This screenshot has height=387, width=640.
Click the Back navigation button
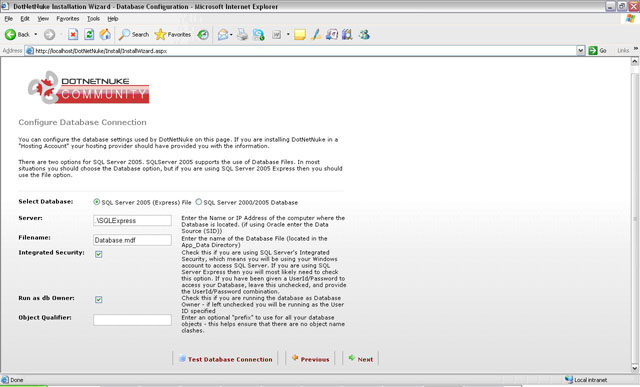[17, 35]
